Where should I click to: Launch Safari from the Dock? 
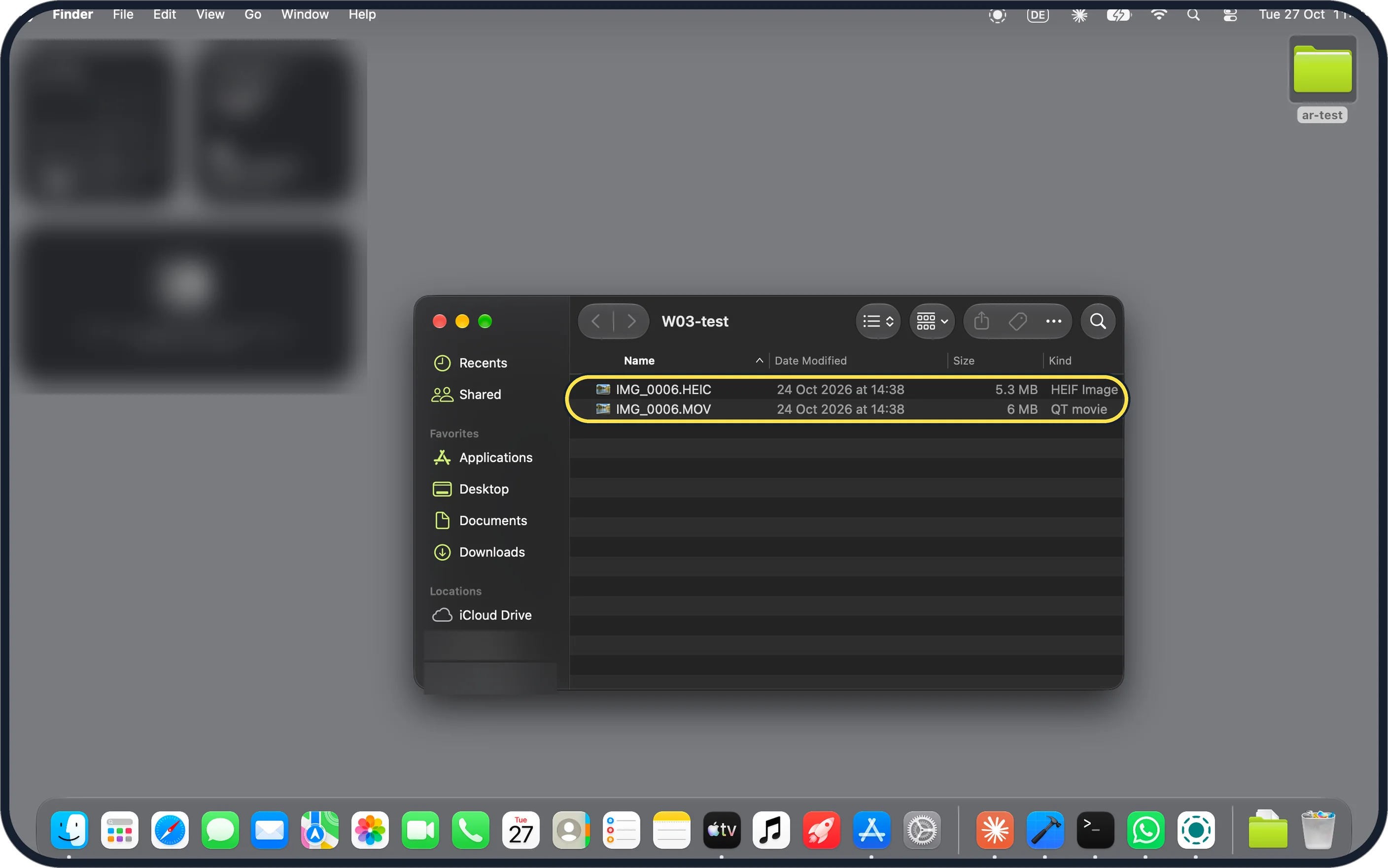click(x=170, y=830)
